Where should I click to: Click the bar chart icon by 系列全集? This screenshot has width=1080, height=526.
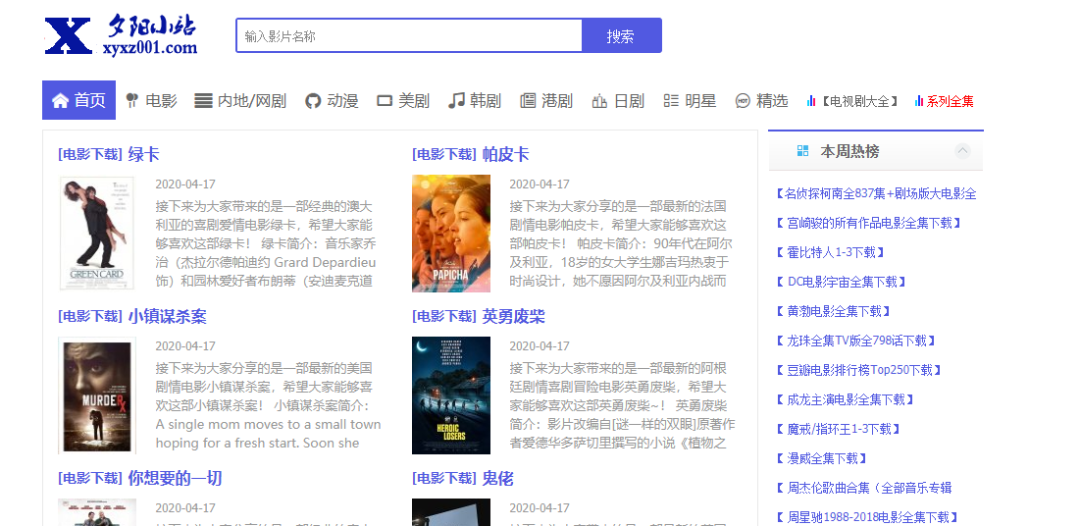tap(919, 101)
